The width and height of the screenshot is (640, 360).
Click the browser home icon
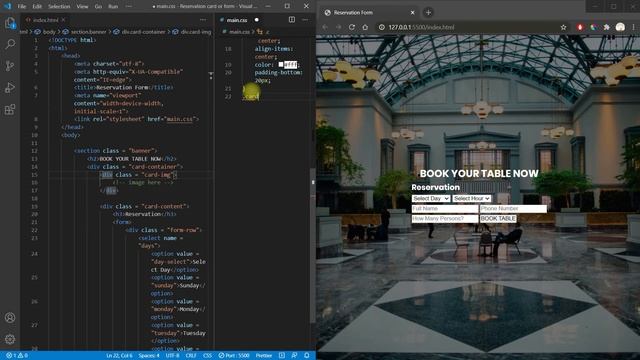[x=365, y=27]
